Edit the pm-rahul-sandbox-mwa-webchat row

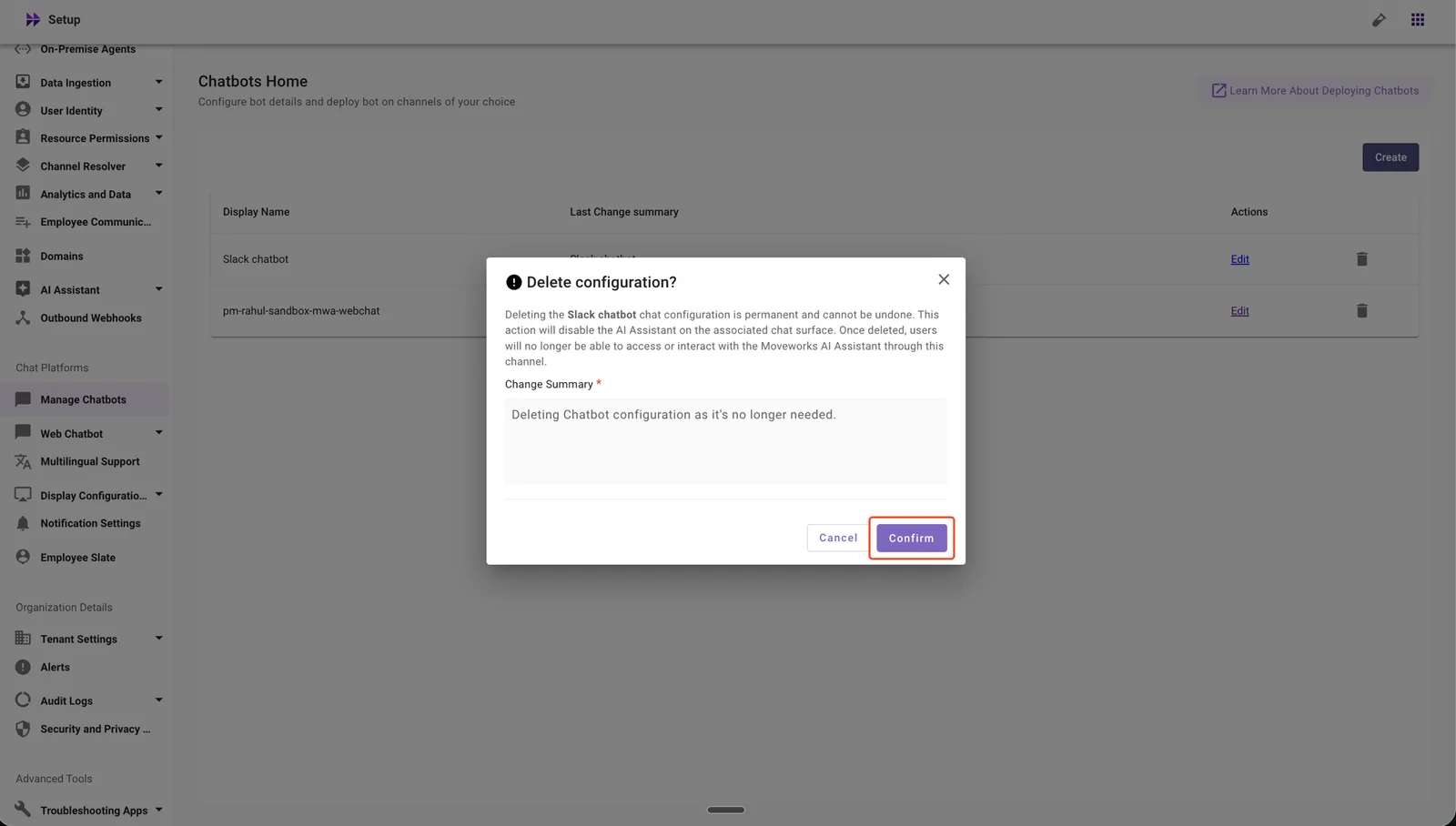click(1239, 311)
